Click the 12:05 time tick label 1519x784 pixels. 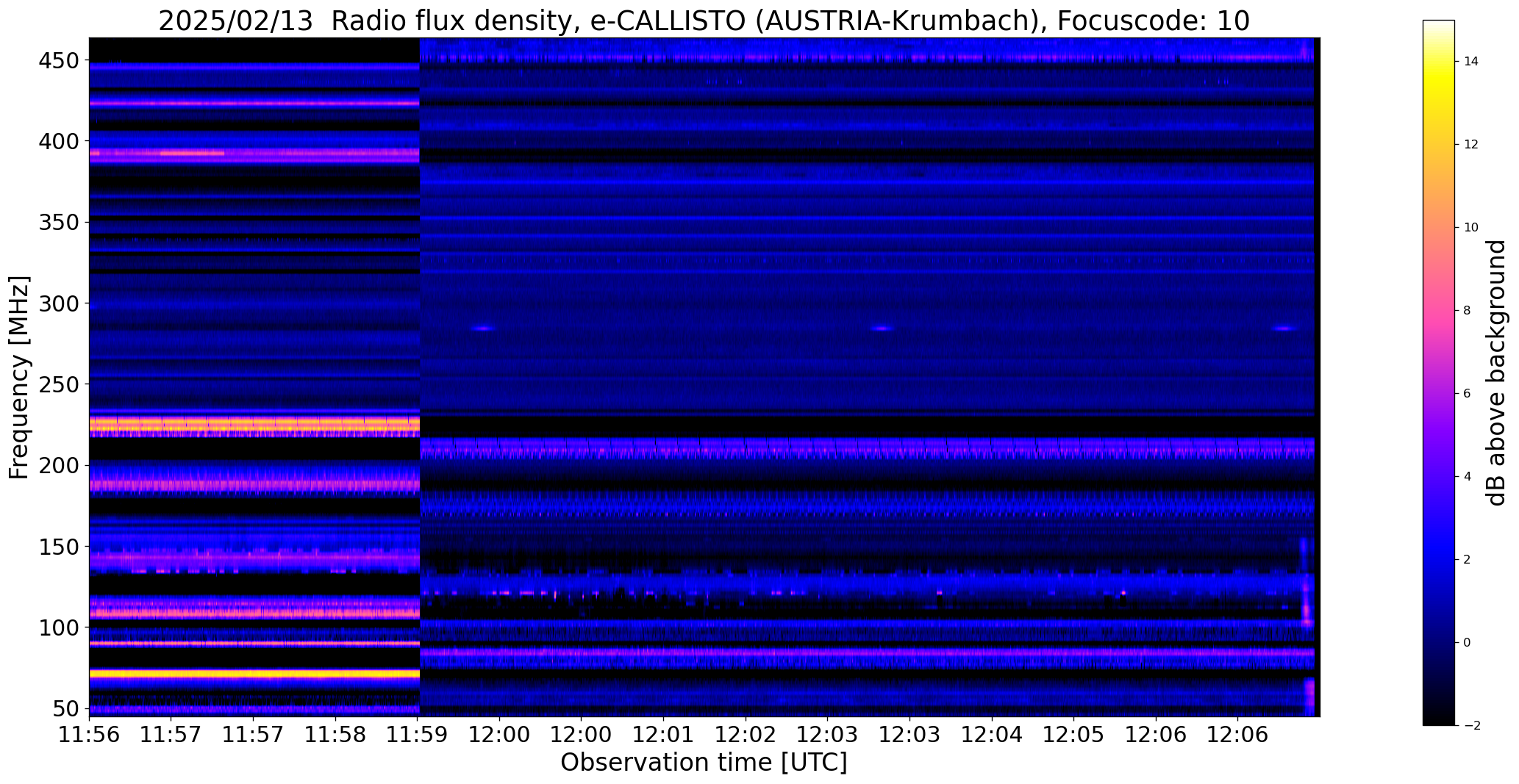[x=1073, y=735]
